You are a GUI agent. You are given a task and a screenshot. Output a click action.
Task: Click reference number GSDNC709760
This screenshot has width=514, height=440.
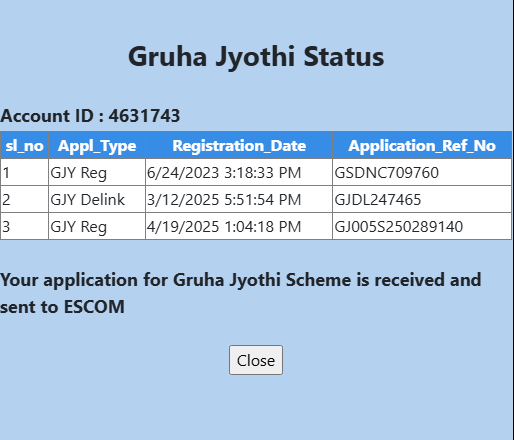(x=386, y=173)
